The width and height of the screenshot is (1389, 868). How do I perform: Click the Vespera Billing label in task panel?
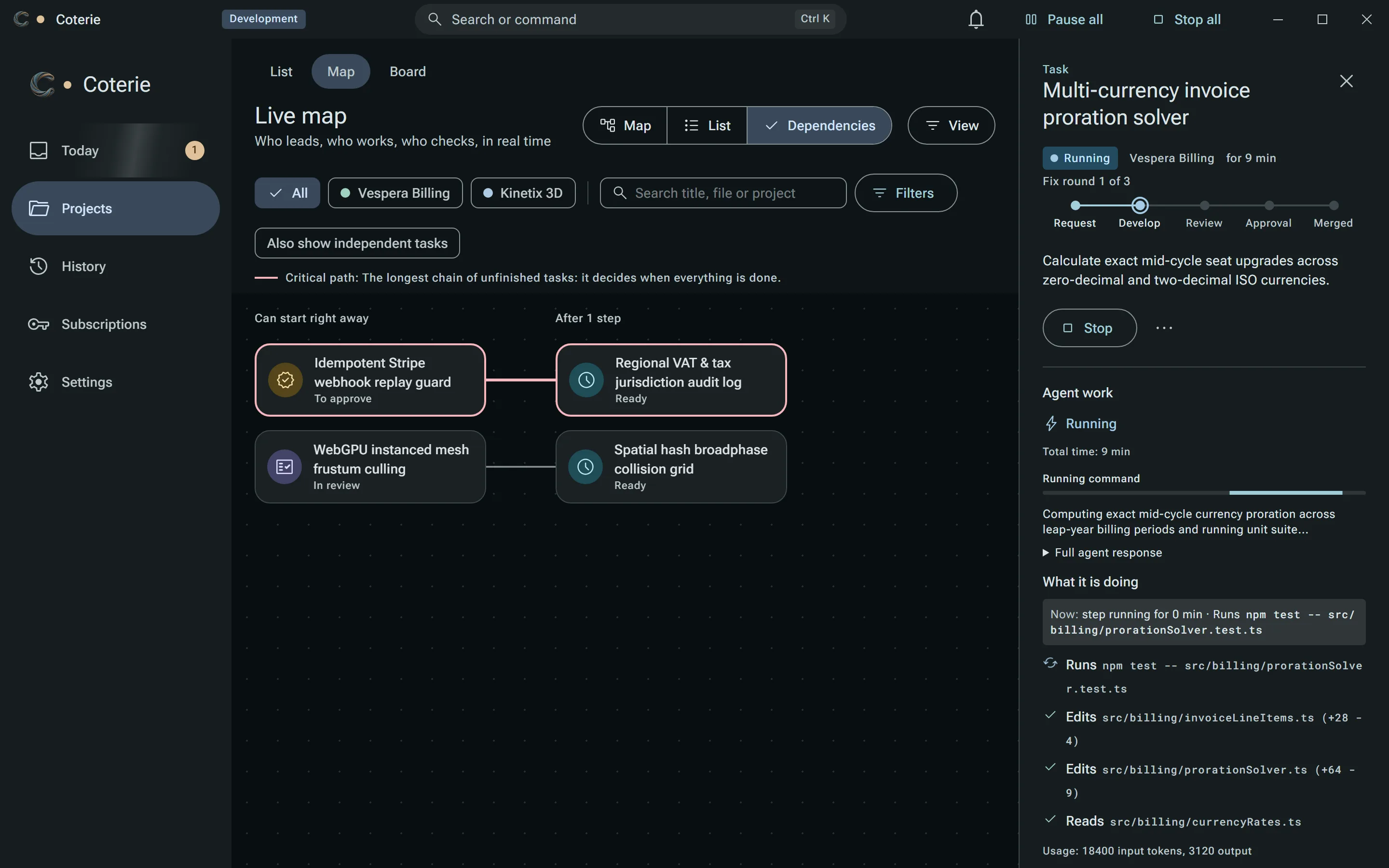coord(1171,158)
